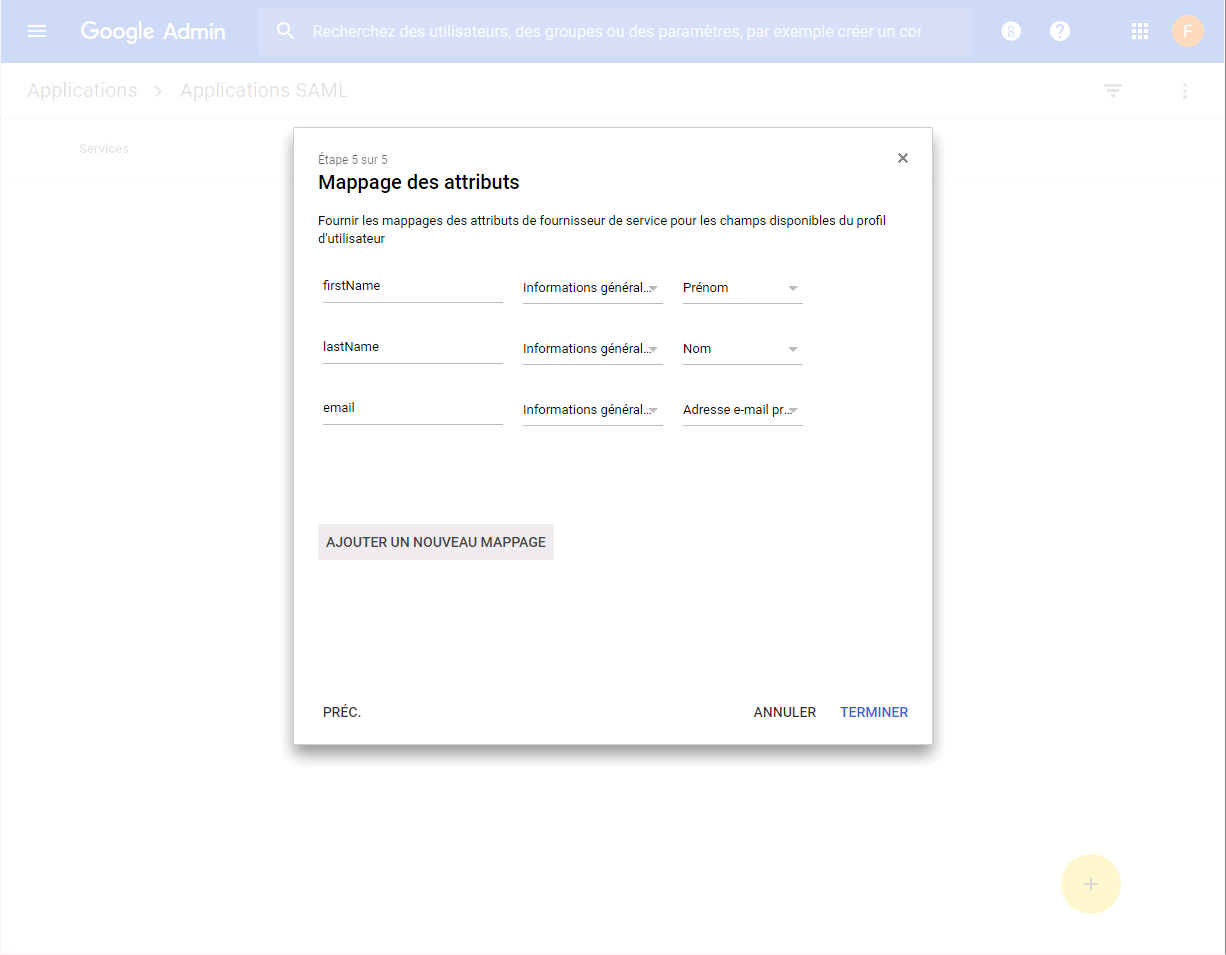Click Terminer to finish setup
The width and height of the screenshot is (1226, 955).
[874, 712]
